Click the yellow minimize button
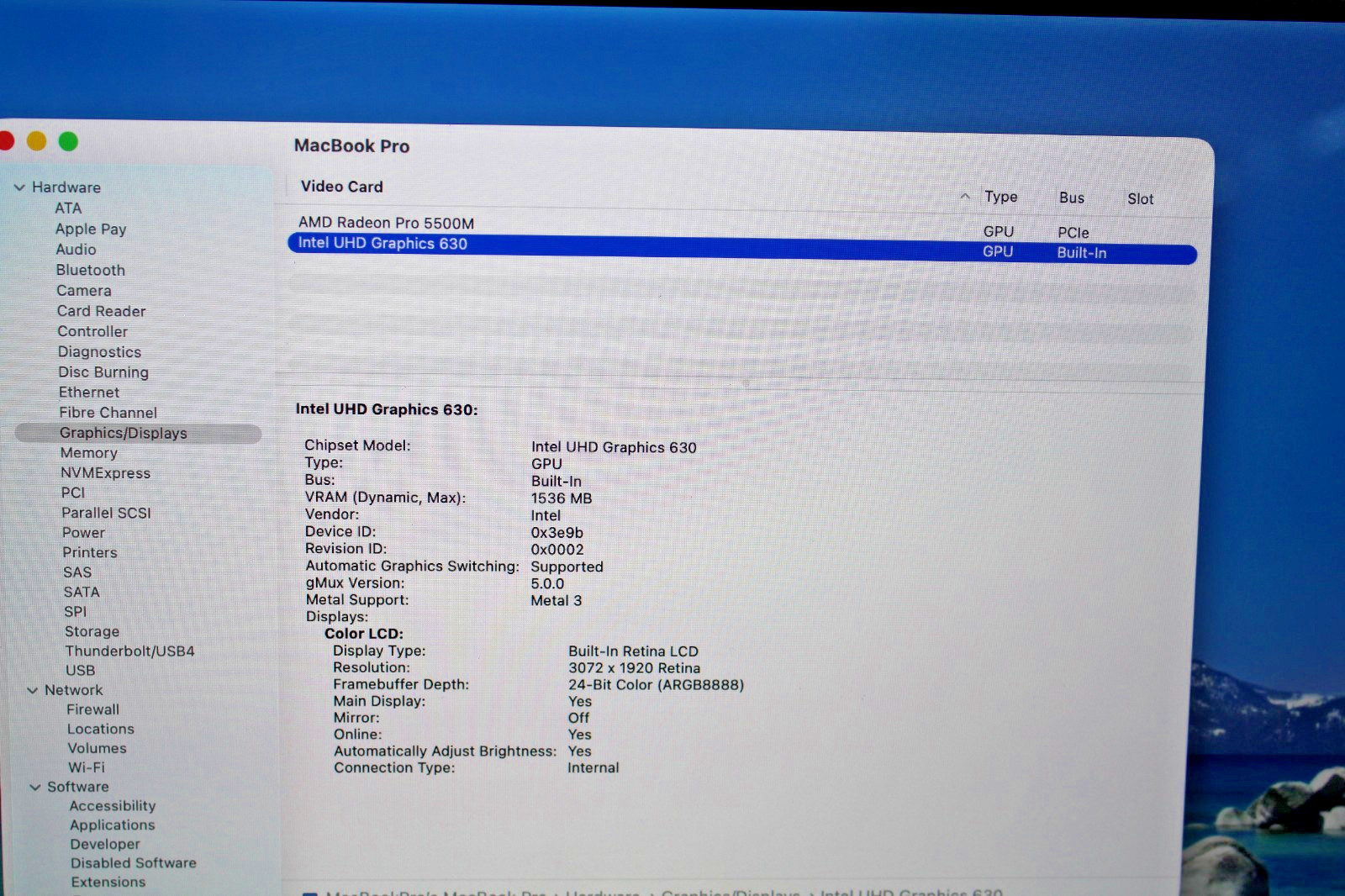Screen dimensions: 1345x896 [36, 141]
